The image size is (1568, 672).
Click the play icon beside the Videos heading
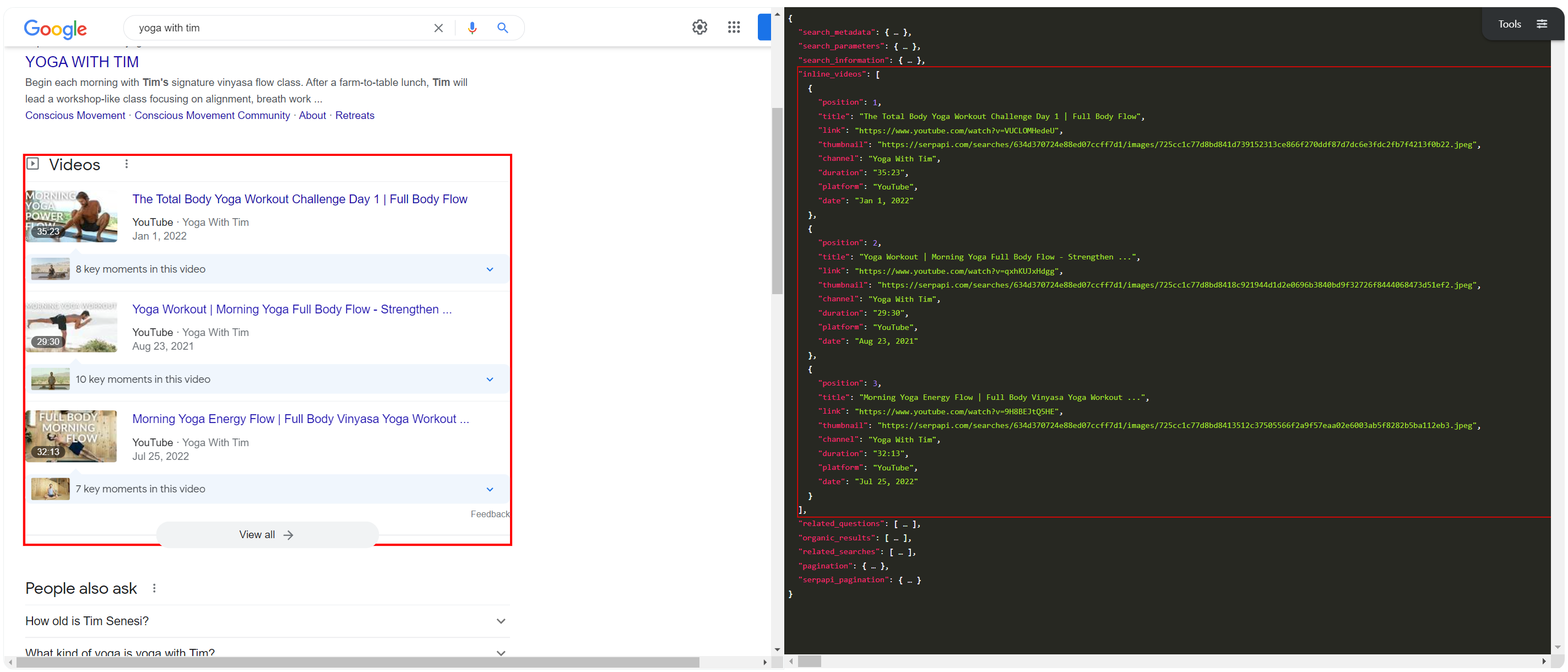pos(34,164)
